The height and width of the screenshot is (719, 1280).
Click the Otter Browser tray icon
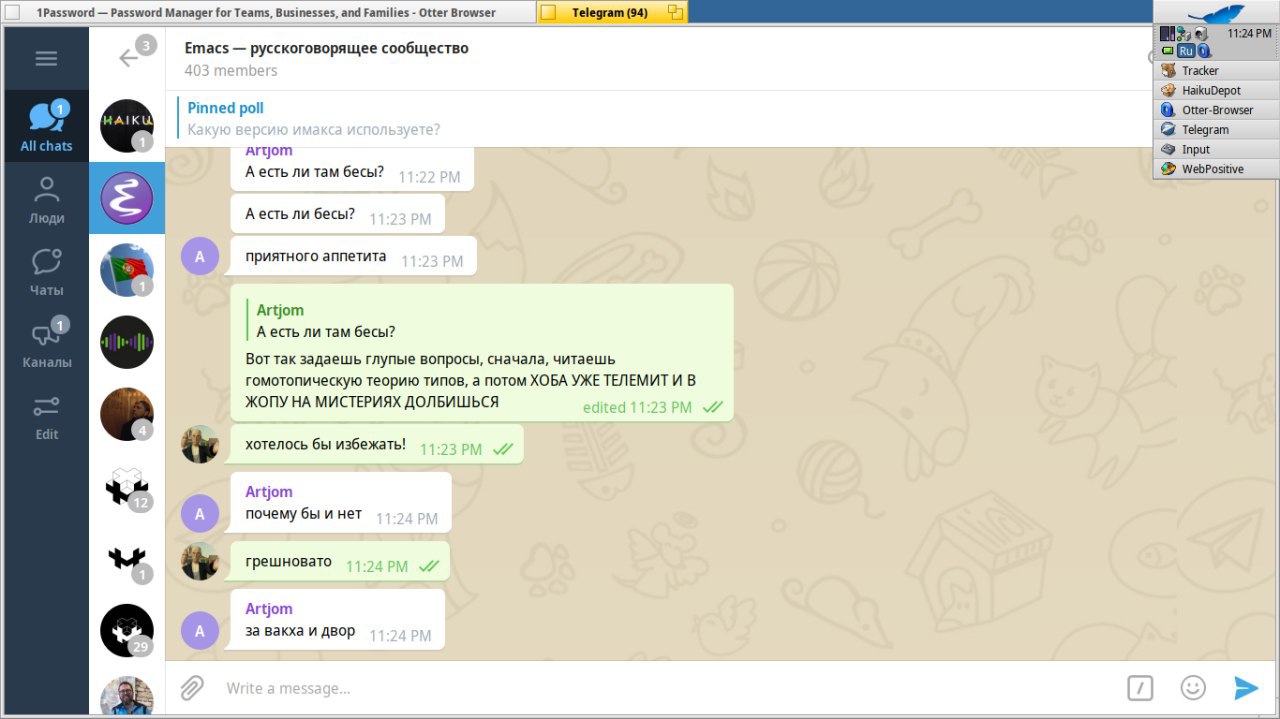pyautogui.click(x=1204, y=50)
